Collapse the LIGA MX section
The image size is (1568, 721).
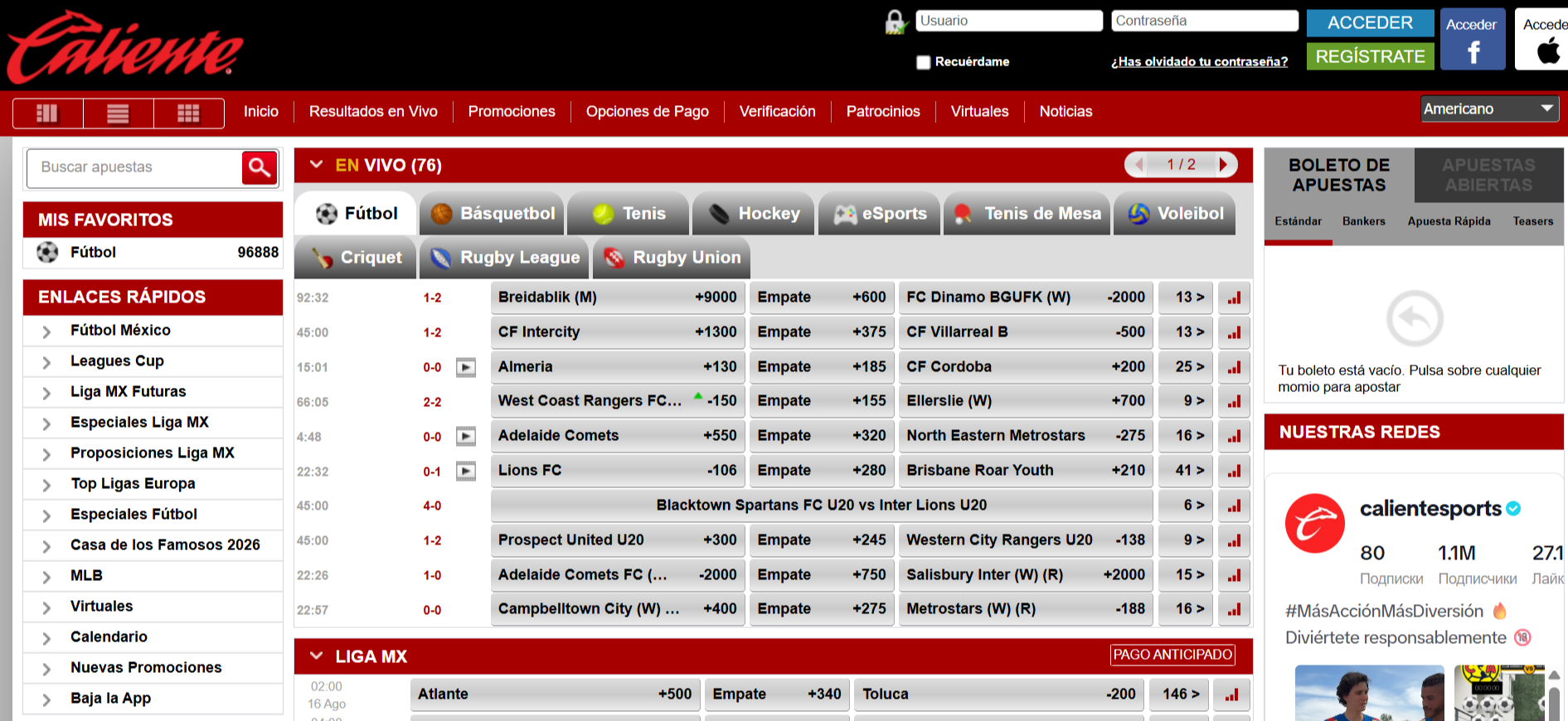316,656
